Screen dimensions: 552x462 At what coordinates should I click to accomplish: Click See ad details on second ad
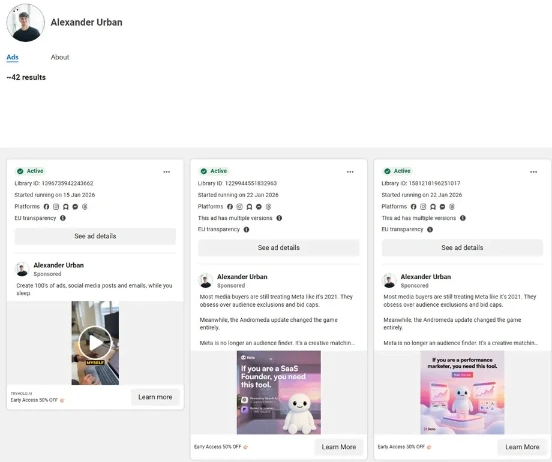[x=278, y=248]
